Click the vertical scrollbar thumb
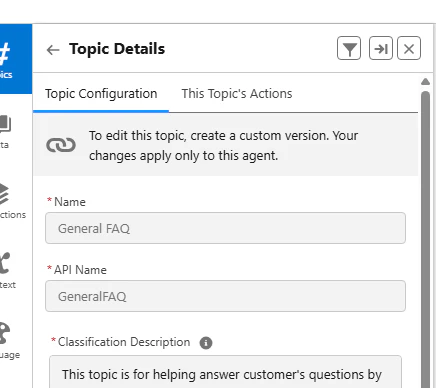 425,239
